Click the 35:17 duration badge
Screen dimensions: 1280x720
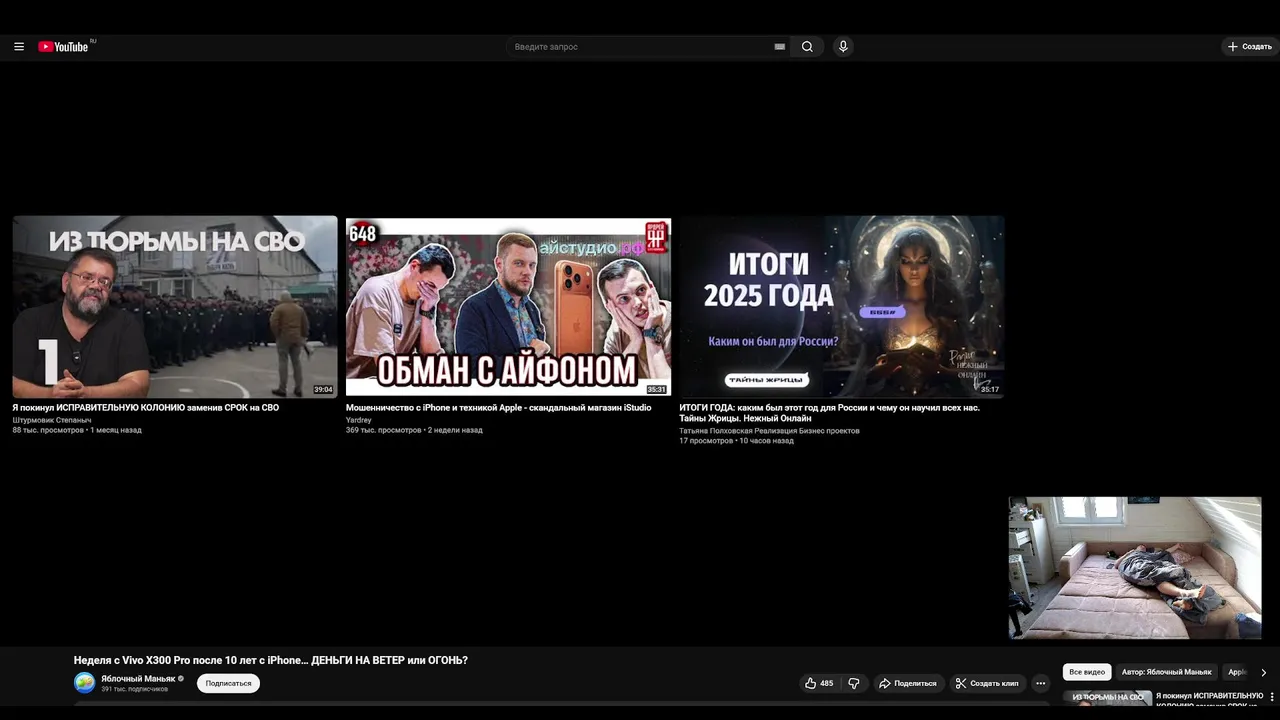pyautogui.click(x=989, y=390)
